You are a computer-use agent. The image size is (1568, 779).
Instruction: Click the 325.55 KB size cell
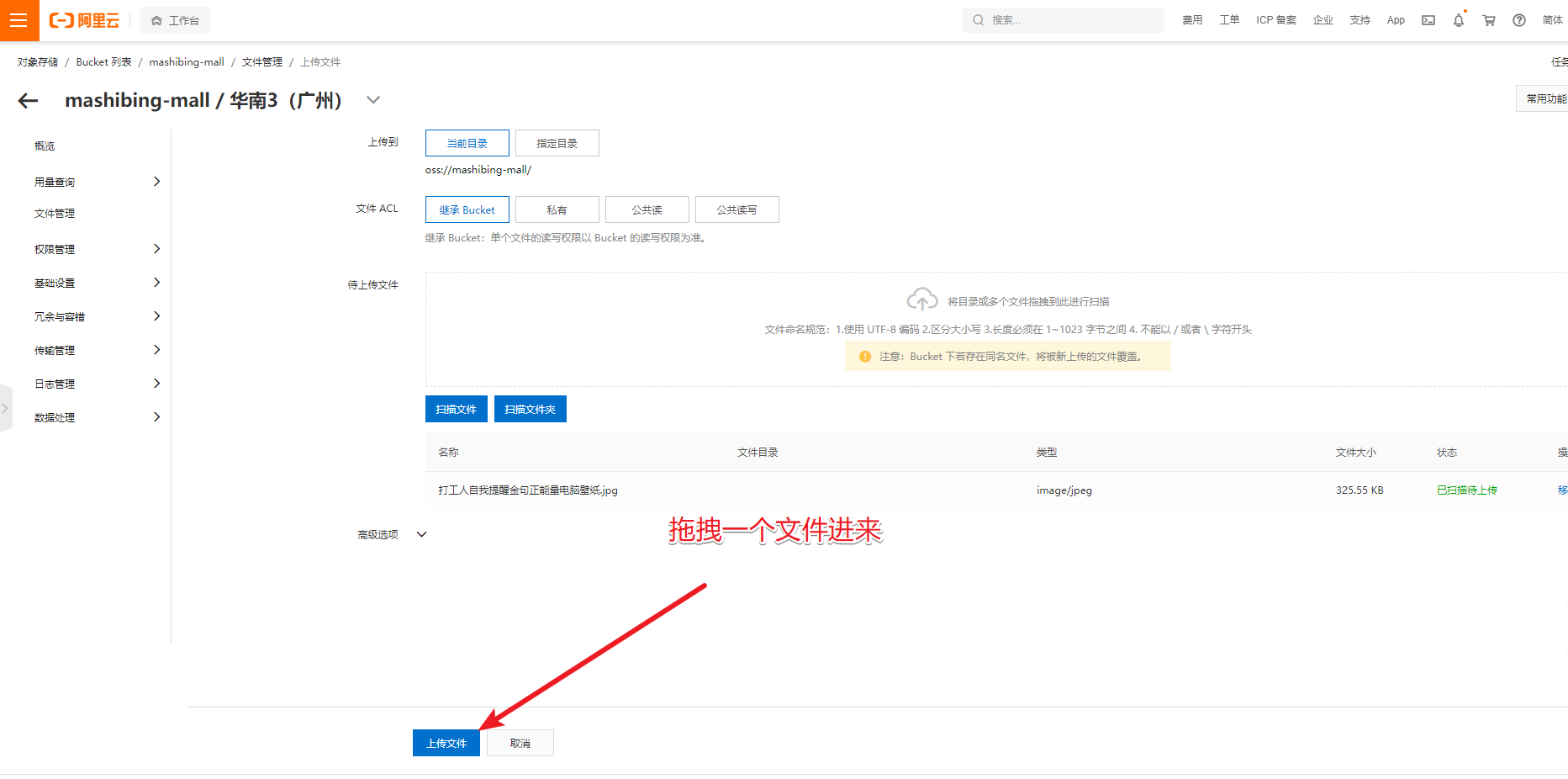coord(1359,490)
